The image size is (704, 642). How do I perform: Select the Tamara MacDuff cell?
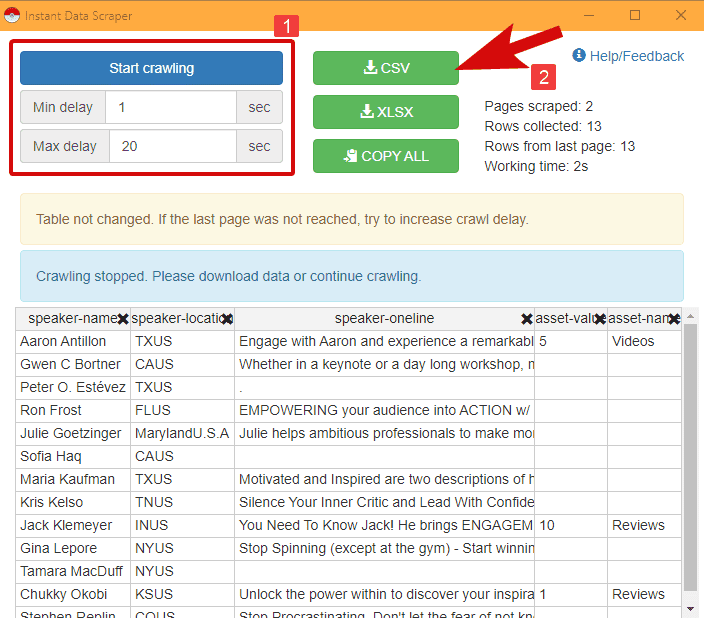coord(73,572)
